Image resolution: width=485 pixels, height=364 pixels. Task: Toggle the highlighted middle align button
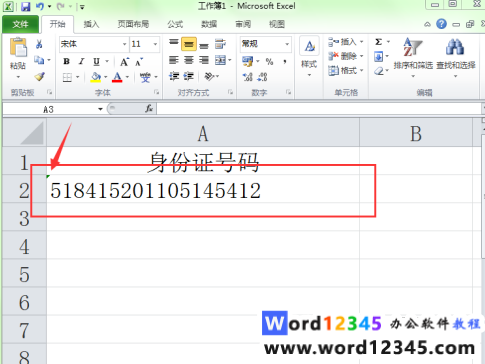click(x=189, y=44)
